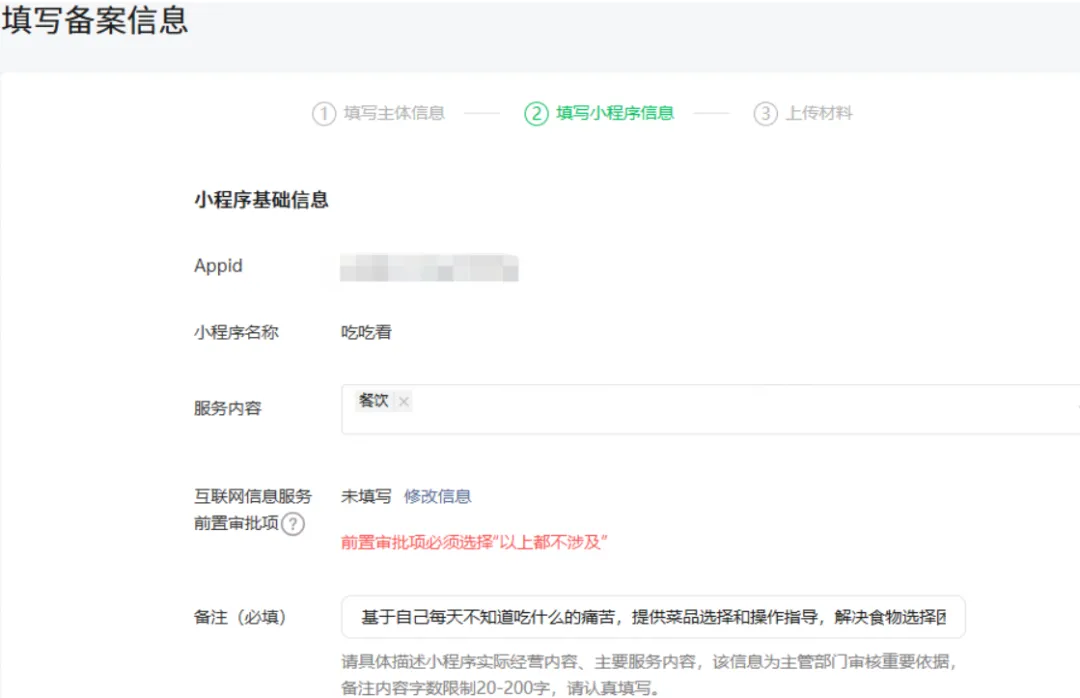Click the 餐饮 service tag
This screenshot has width=1080, height=698.
coord(374,401)
